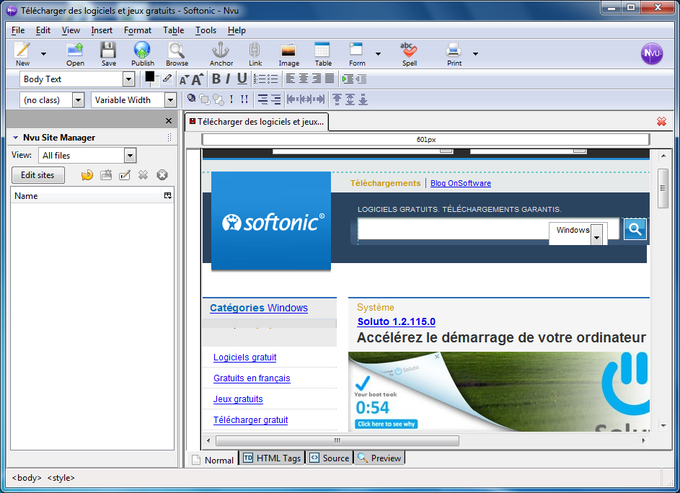Open the dropdown arrow next to Print
This screenshot has height=493, width=680.
coord(475,54)
